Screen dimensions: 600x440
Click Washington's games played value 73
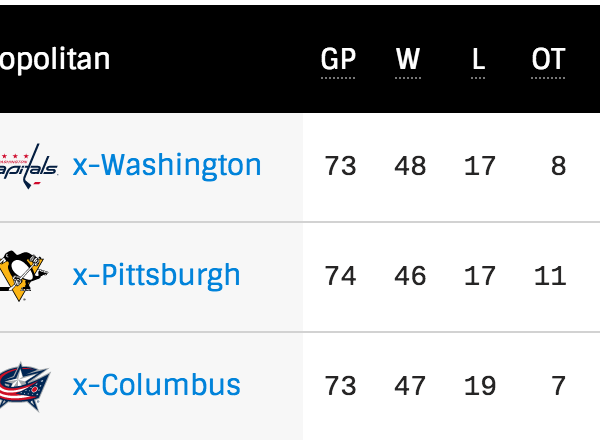340,166
